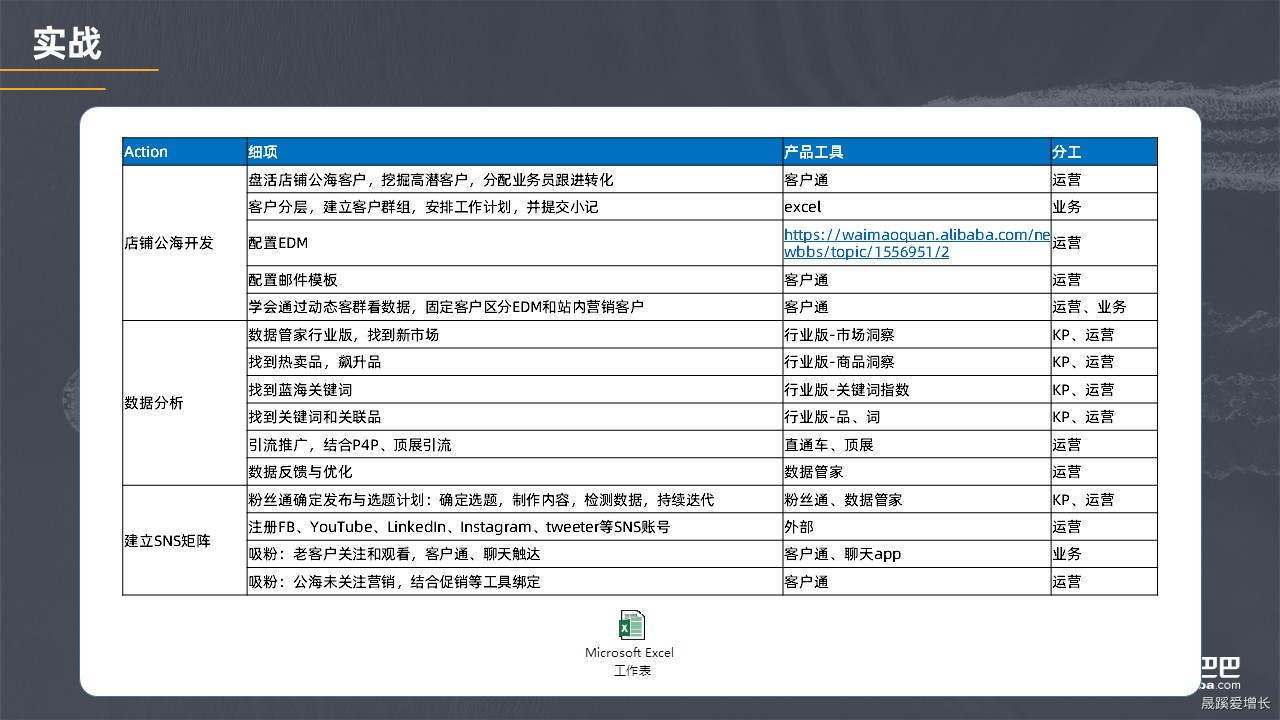Open the waimaoquan.alibaba.com topic link
Screen dimensions: 1280x720
[916, 243]
